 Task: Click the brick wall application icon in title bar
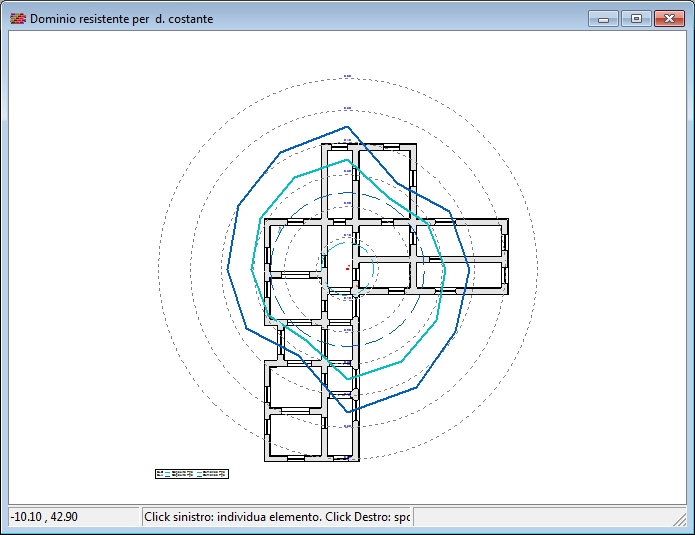(17, 19)
